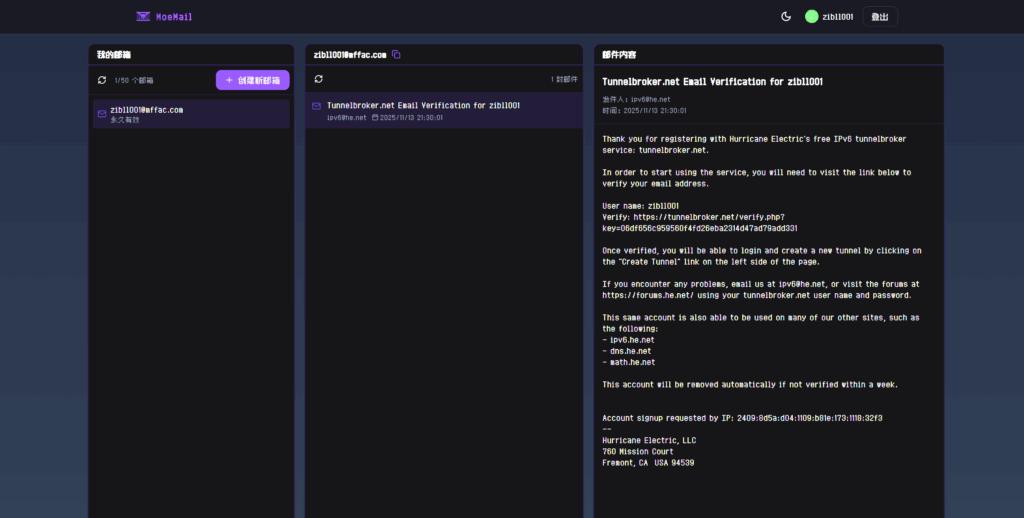Image resolution: width=1024 pixels, height=518 pixels.
Task: Create a new mailbox with 创建新邮箱
Action: point(252,80)
